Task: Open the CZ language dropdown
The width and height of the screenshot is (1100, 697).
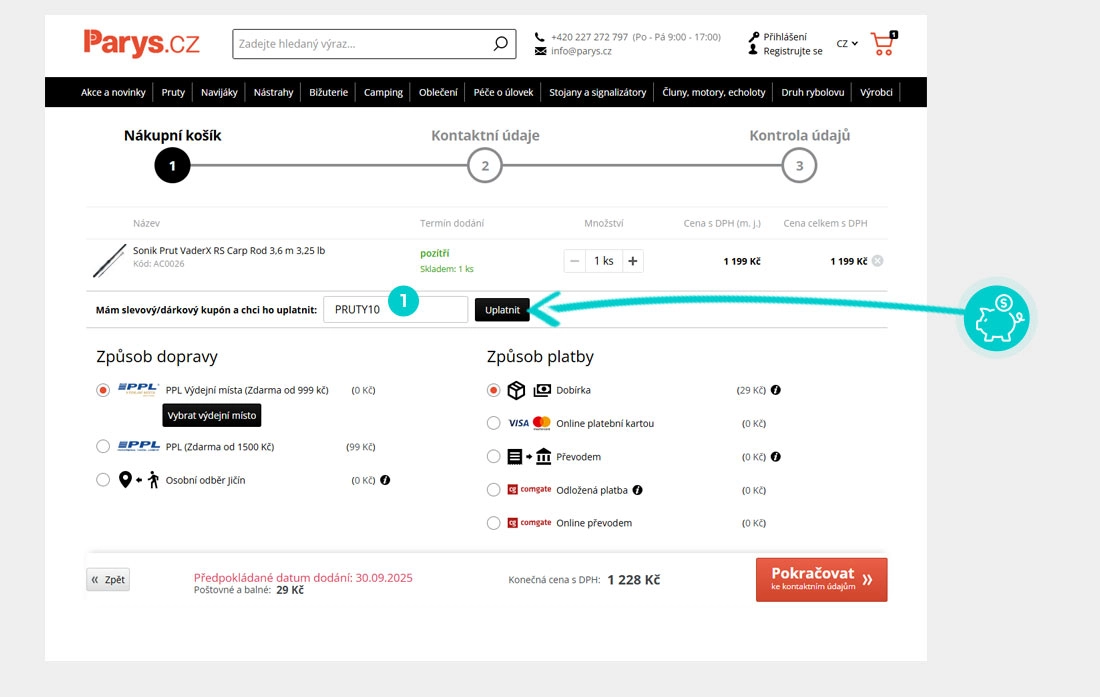Action: [x=847, y=44]
